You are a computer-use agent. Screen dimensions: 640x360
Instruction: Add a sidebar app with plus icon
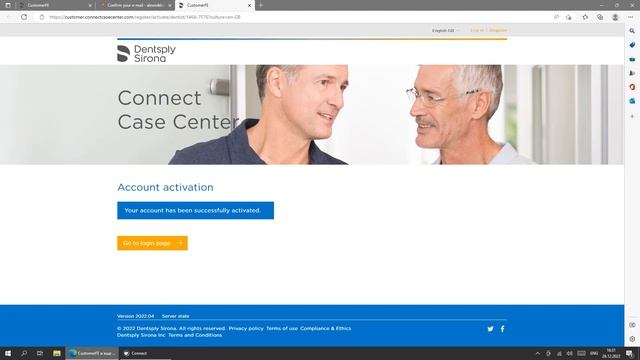tap(632, 116)
